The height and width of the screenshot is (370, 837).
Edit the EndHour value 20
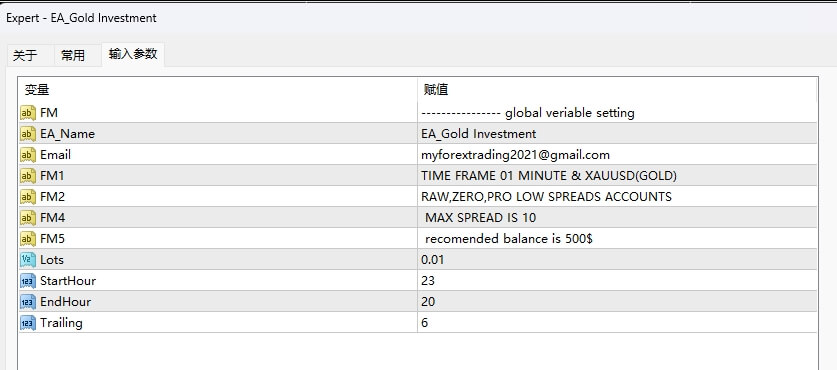coord(617,302)
